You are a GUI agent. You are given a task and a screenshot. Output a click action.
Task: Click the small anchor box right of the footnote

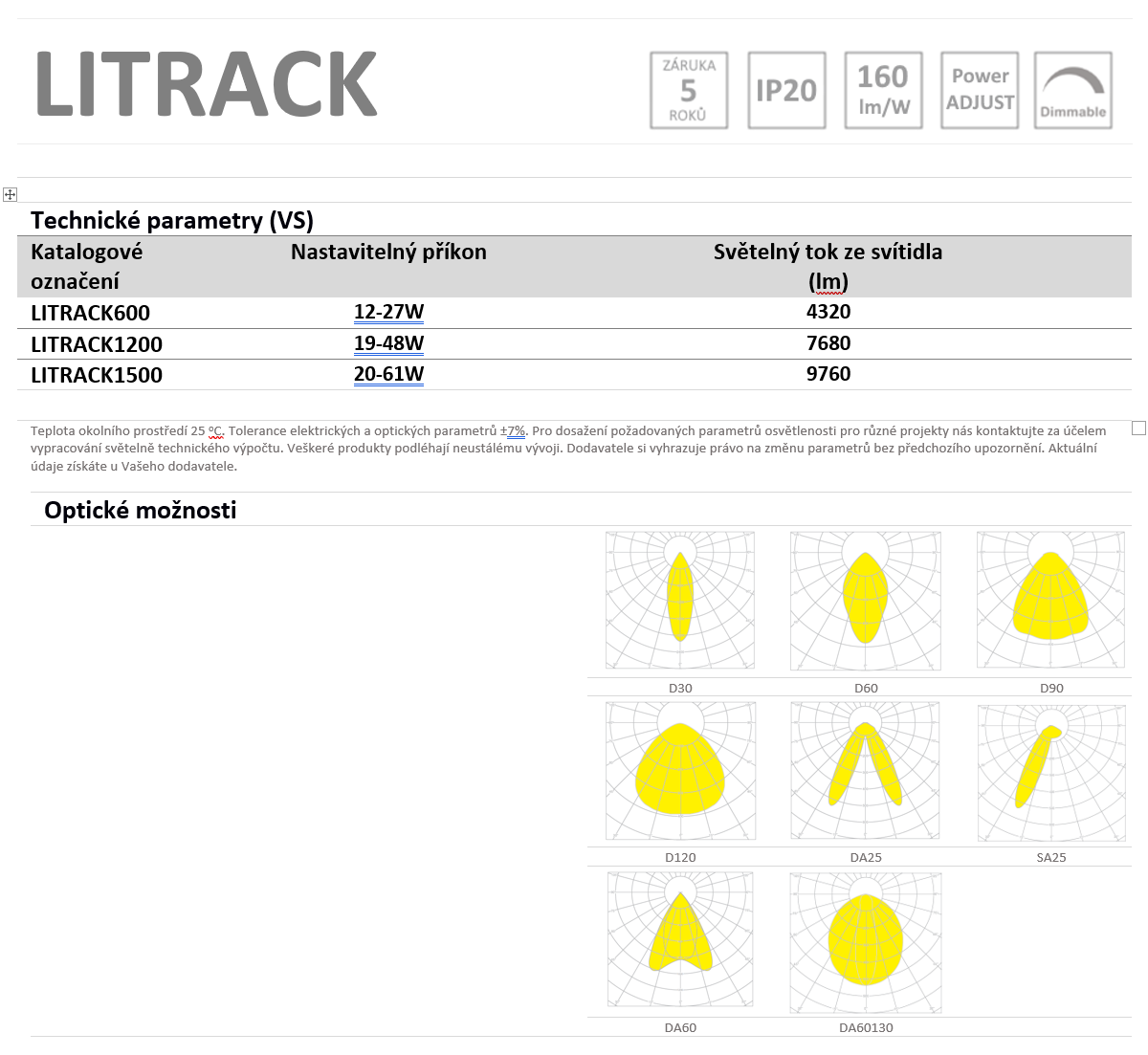pyautogui.click(x=1138, y=428)
